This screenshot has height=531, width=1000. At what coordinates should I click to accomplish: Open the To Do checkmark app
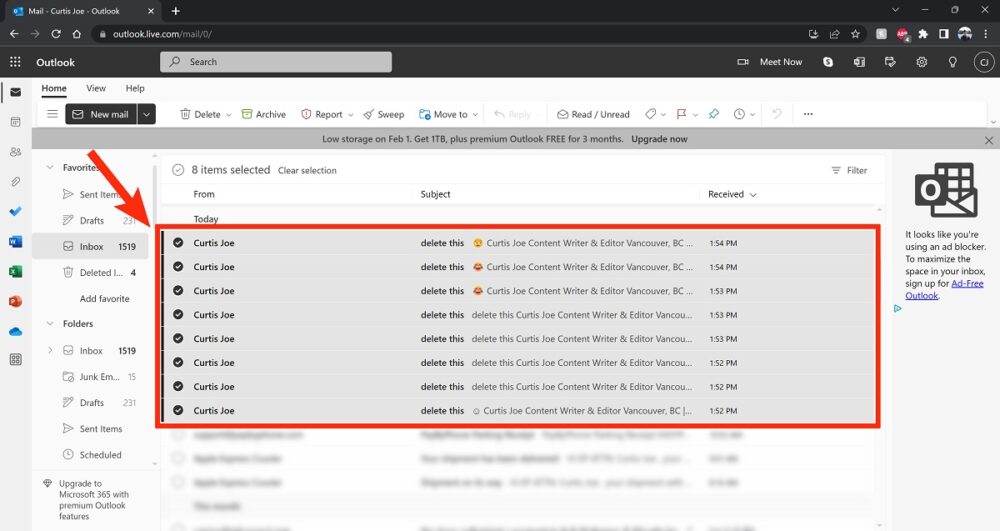point(15,211)
